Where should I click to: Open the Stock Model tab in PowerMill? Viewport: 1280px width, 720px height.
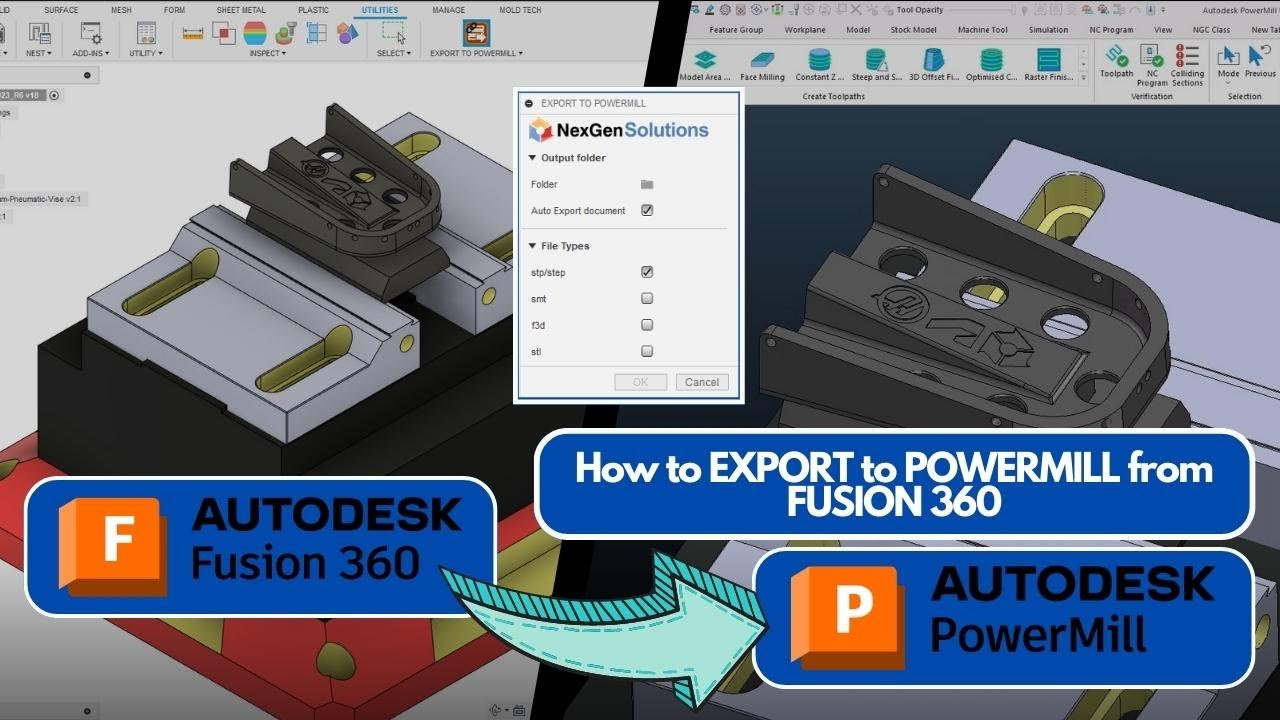pyautogui.click(x=915, y=30)
